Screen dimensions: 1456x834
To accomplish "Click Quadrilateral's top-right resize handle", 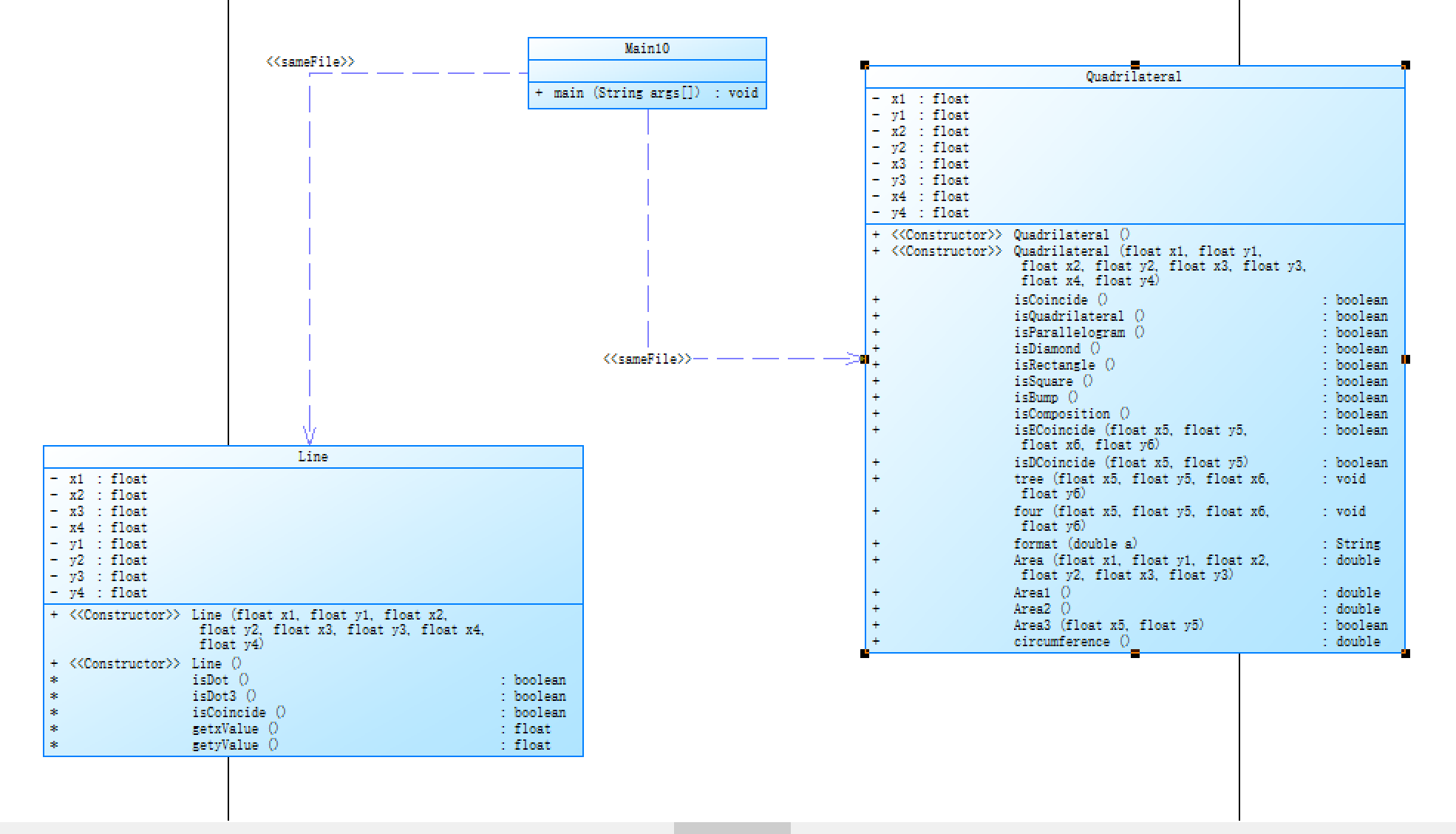I will (1405, 66).
